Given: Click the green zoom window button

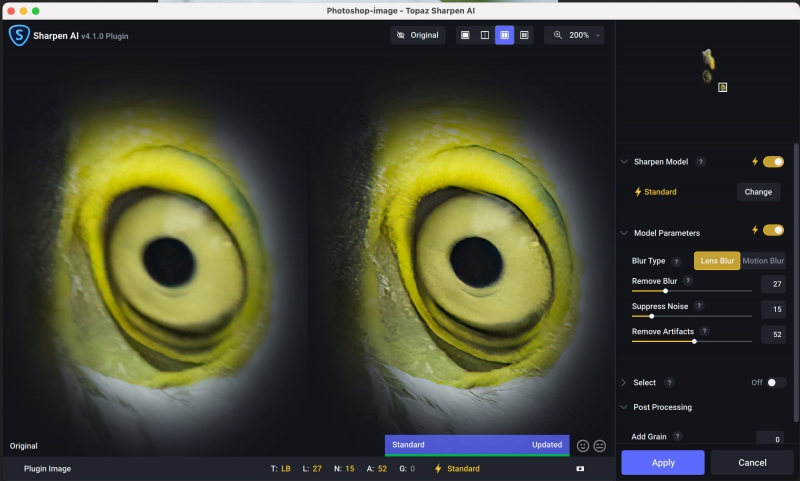Looking at the screenshot, I should [35, 11].
